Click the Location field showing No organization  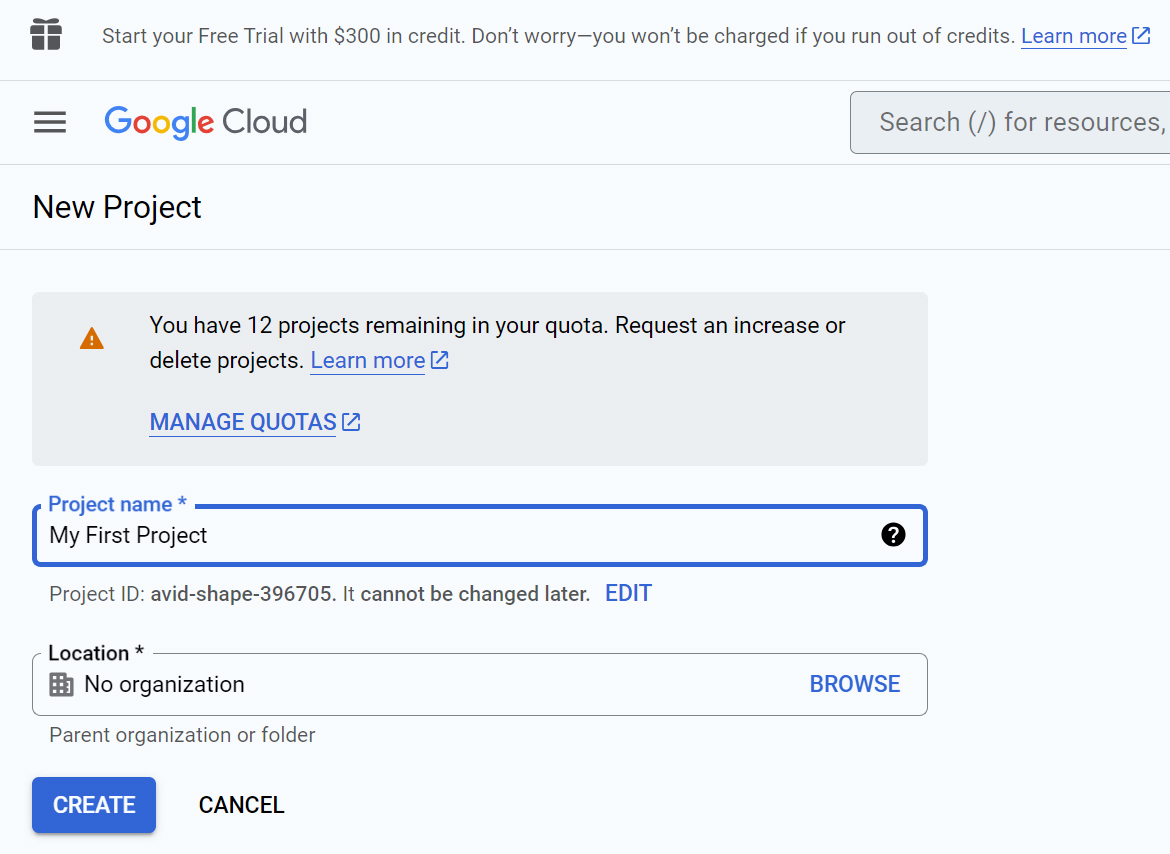(480, 685)
